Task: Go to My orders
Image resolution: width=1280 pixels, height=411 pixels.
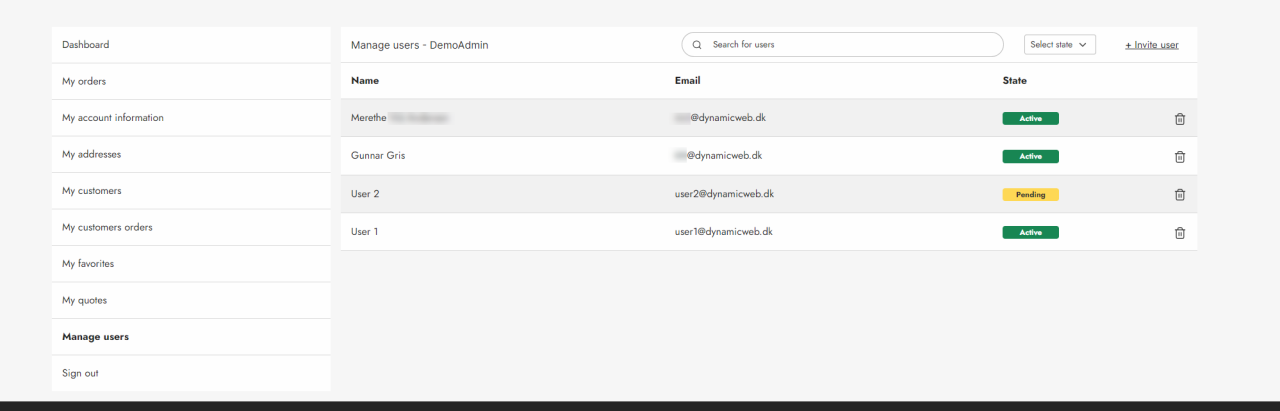Action: (84, 81)
